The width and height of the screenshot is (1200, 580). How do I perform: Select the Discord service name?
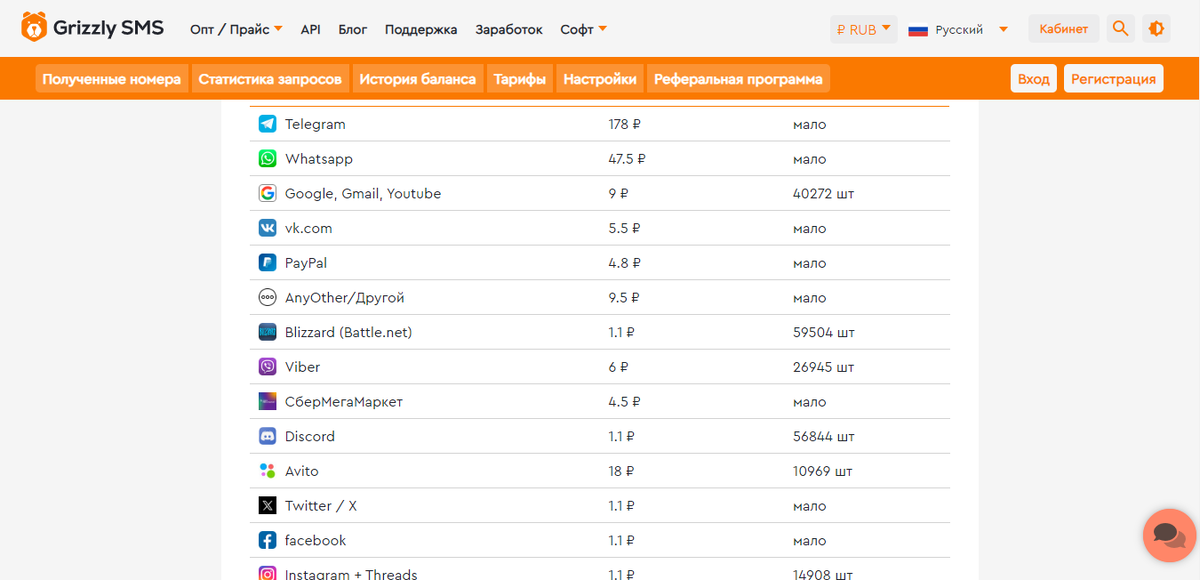310,436
